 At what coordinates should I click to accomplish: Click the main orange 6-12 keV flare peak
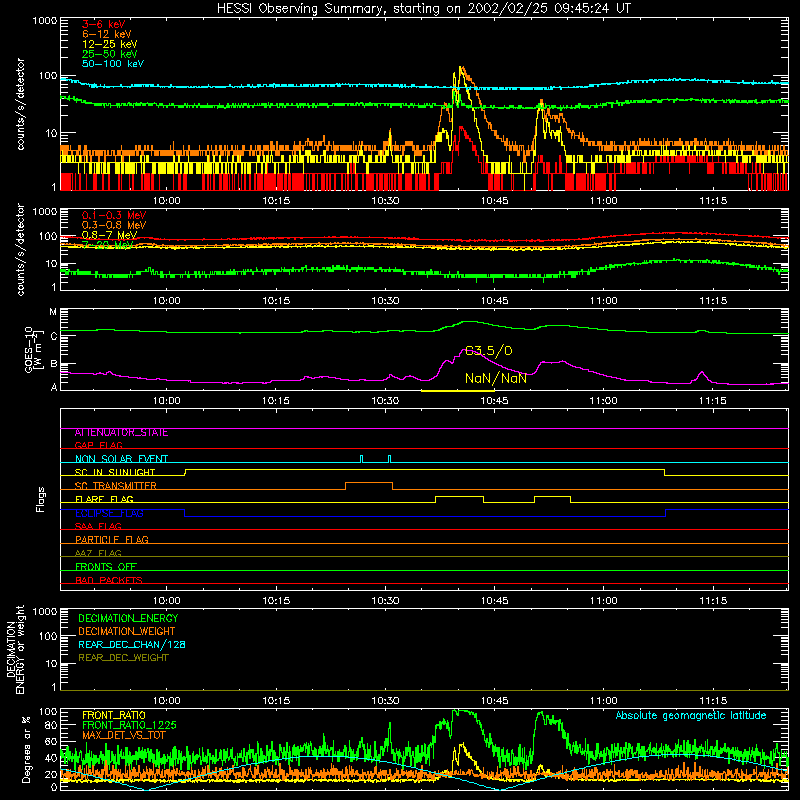pos(461,68)
